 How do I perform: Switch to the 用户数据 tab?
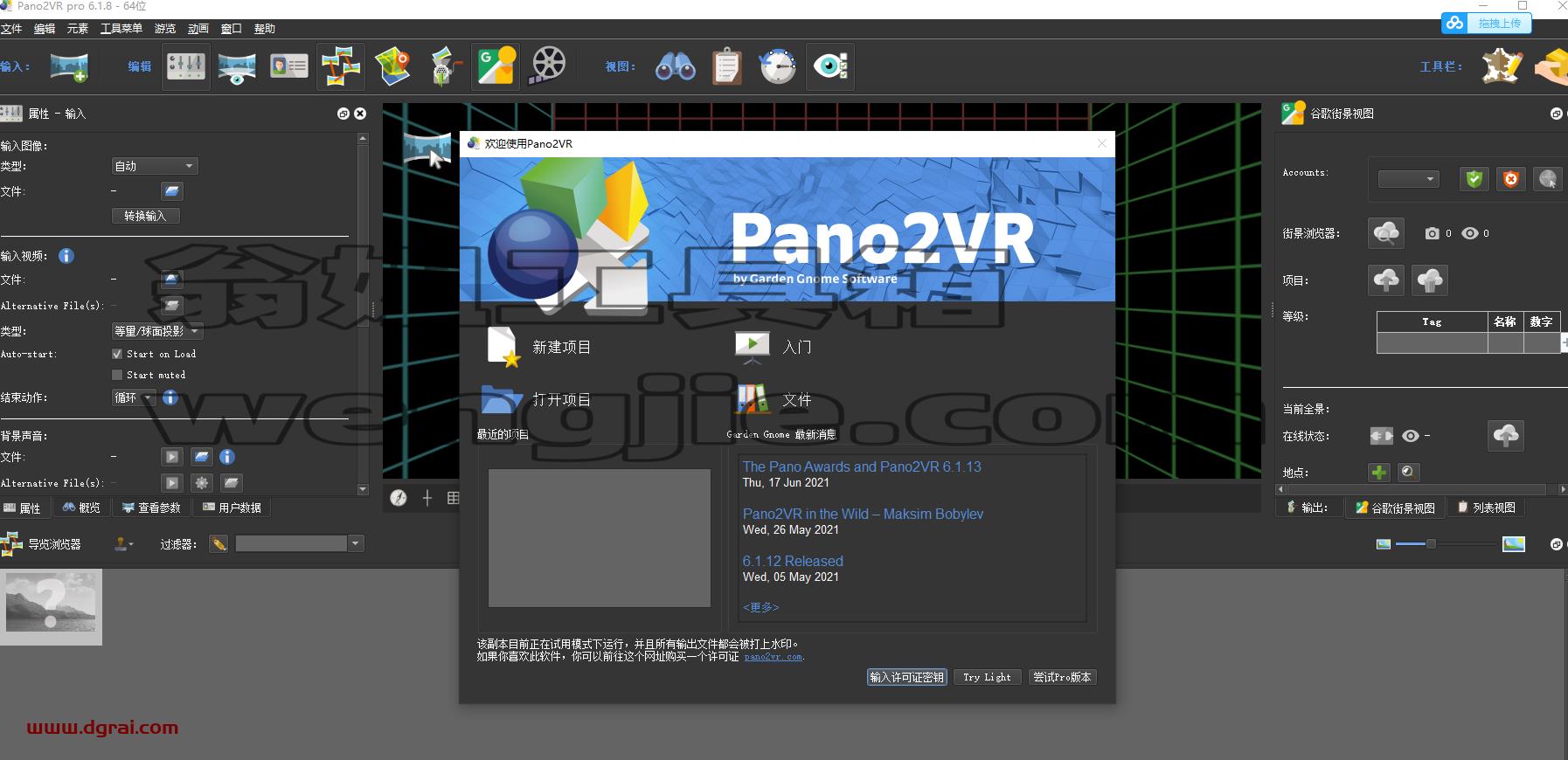pos(232,508)
